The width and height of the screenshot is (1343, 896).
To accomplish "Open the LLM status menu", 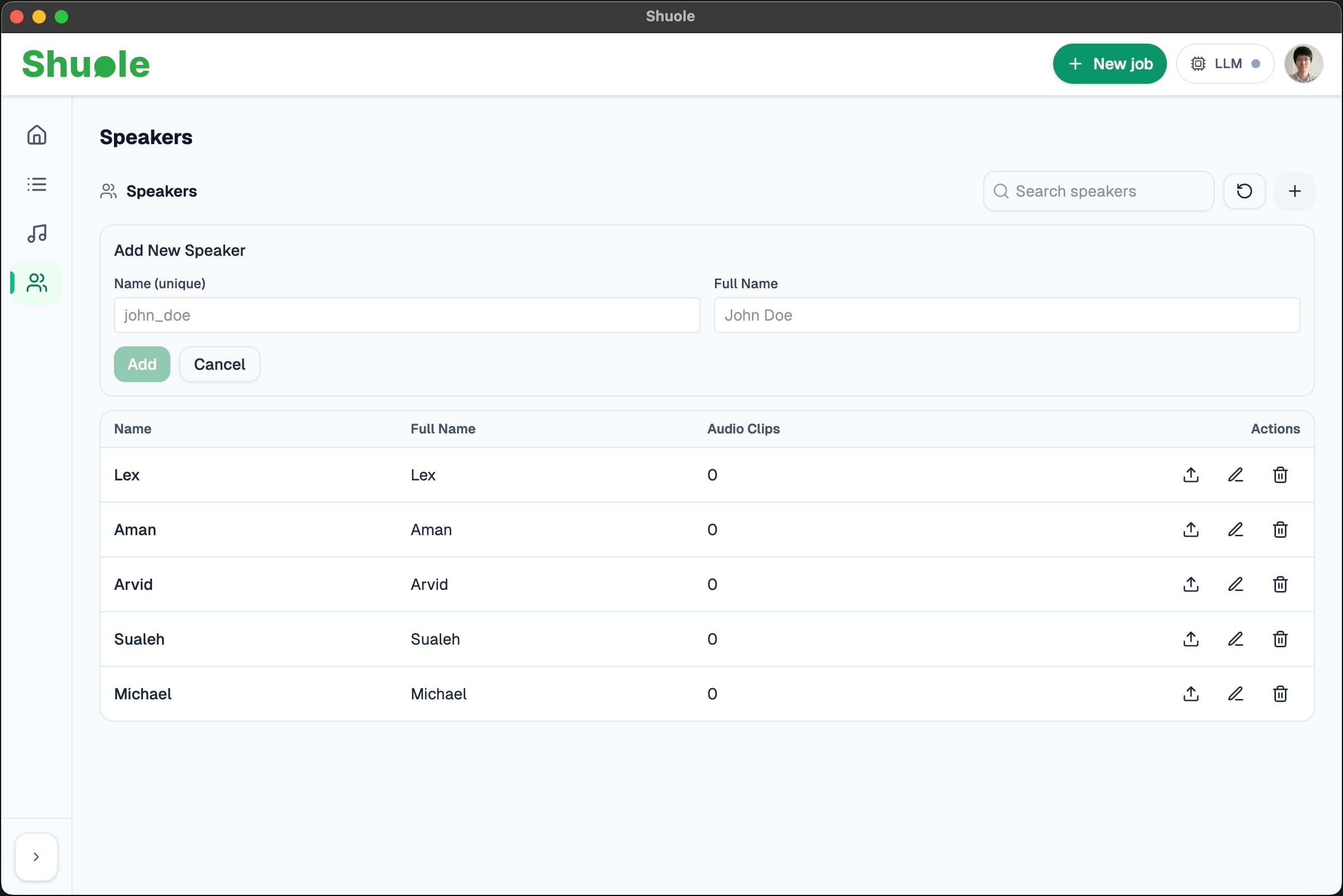I will tap(1225, 64).
